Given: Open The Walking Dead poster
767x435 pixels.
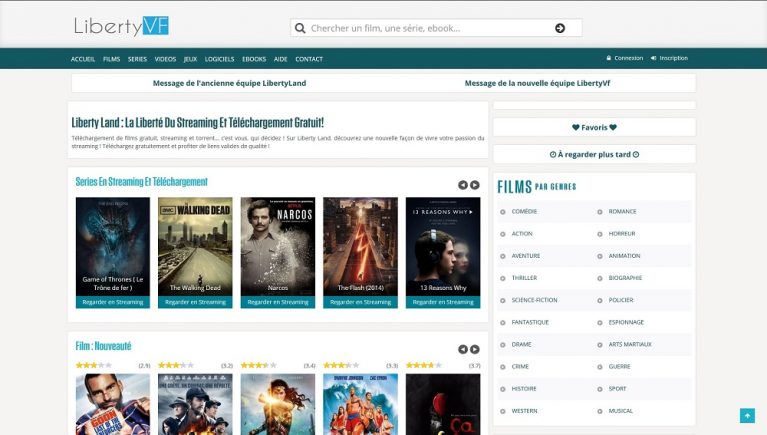Looking at the screenshot, I should [x=195, y=247].
